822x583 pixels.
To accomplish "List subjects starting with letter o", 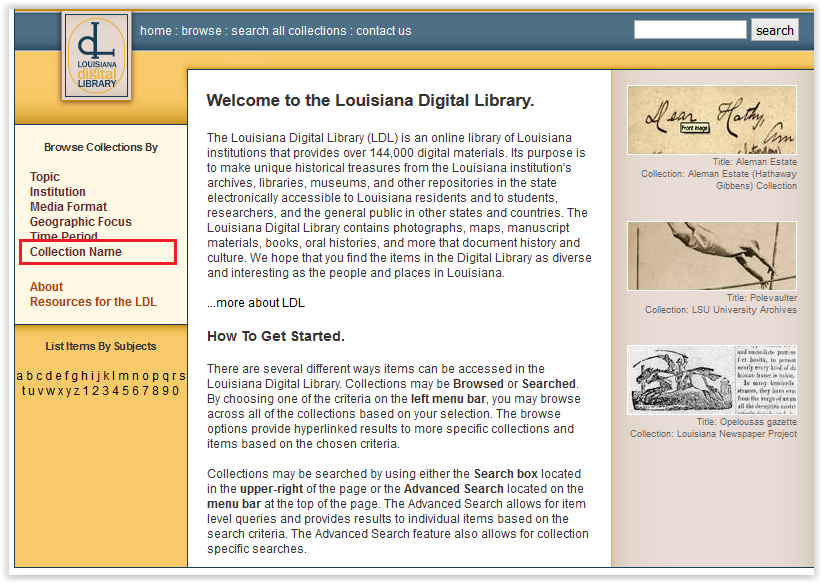I will (x=146, y=376).
